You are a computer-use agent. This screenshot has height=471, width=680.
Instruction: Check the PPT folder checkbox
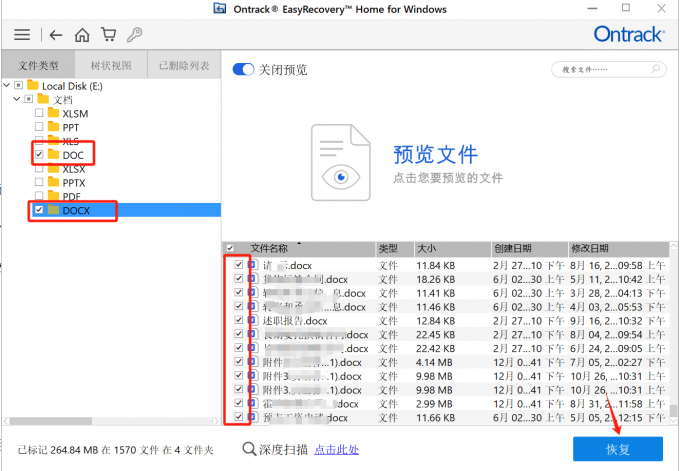click(39, 127)
